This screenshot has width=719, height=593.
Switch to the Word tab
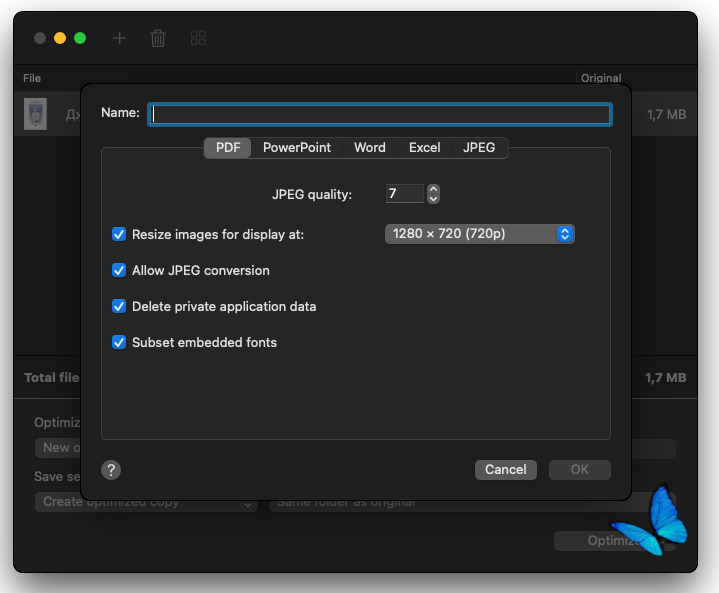pos(370,148)
